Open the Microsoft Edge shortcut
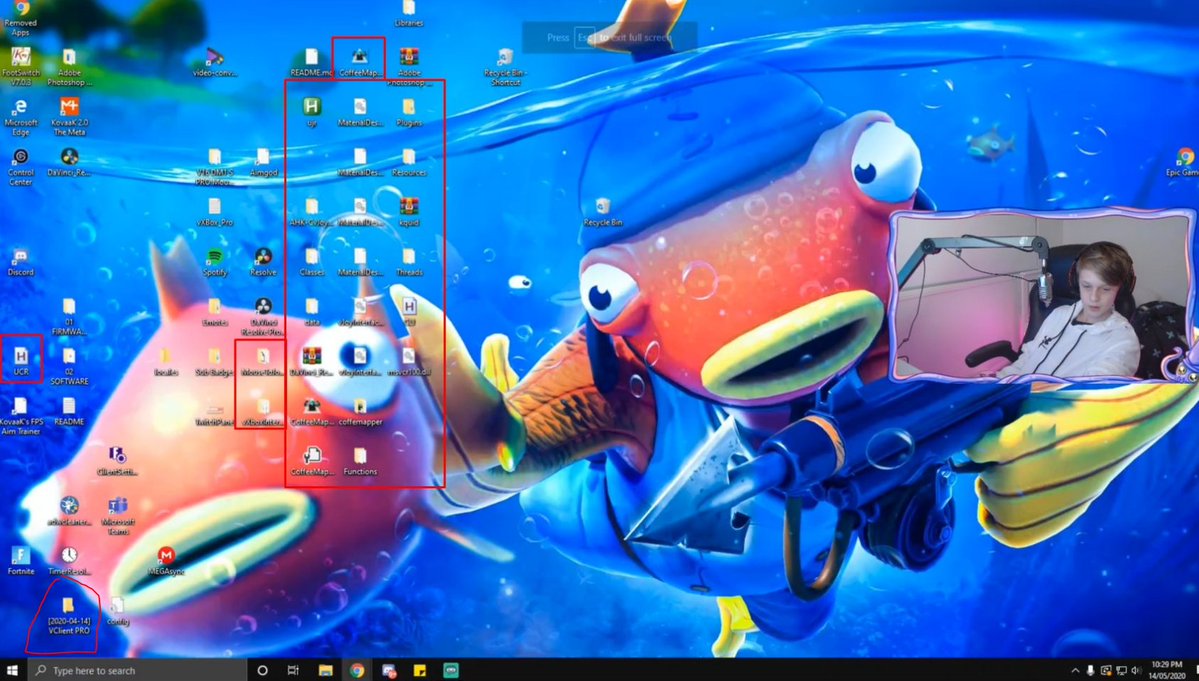The image size is (1199, 681). 20,107
